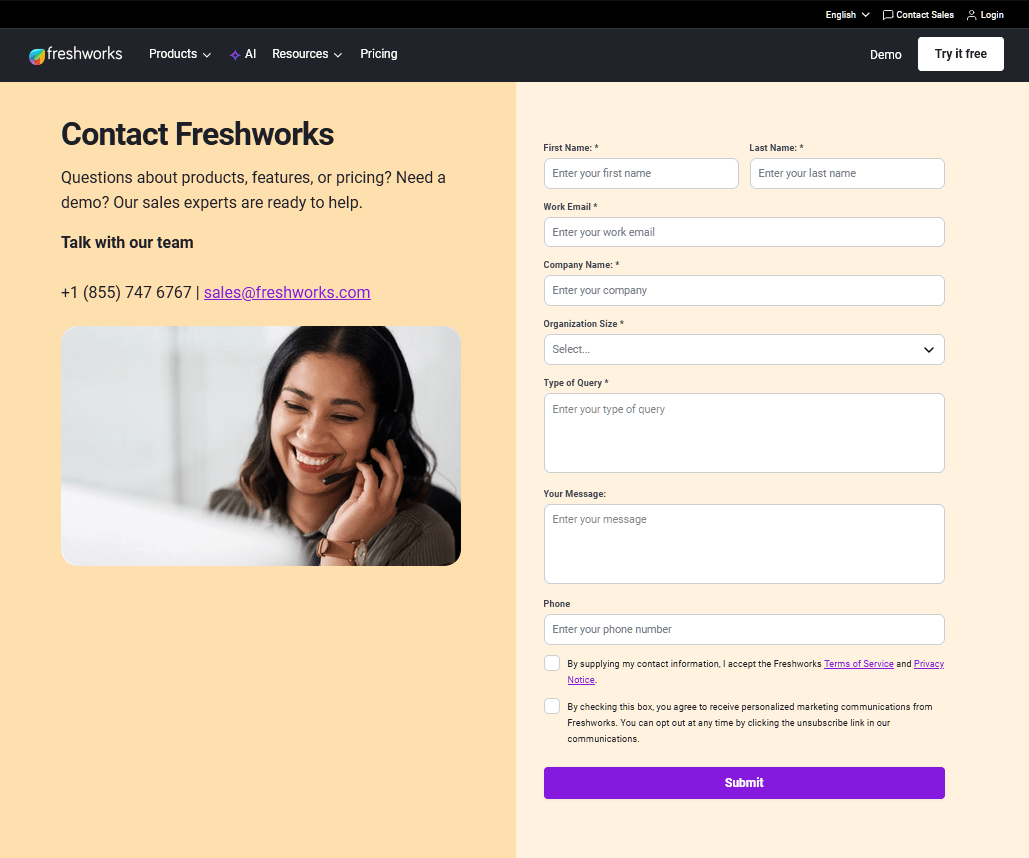Click the AI sparkle icon in navbar
1029x858 pixels.
(235, 55)
